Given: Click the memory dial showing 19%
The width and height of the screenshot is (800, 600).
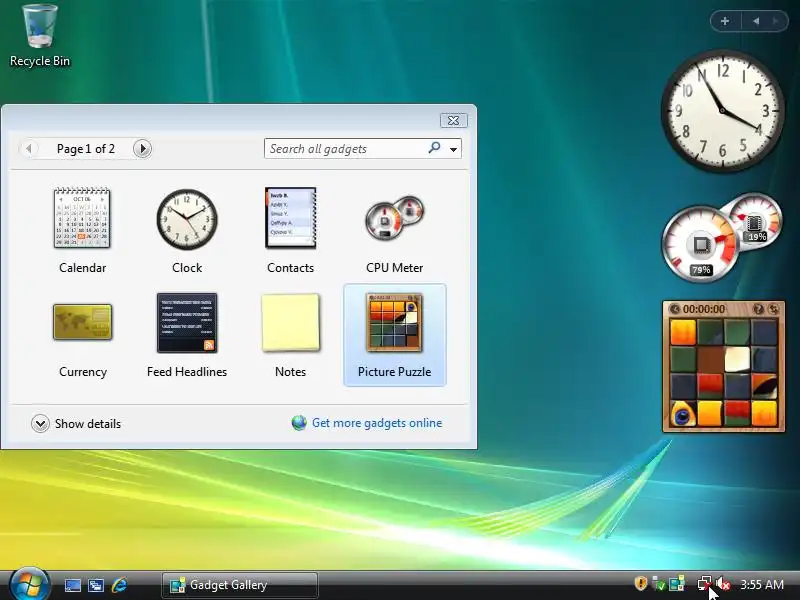Looking at the screenshot, I should (x=756, y=220).
